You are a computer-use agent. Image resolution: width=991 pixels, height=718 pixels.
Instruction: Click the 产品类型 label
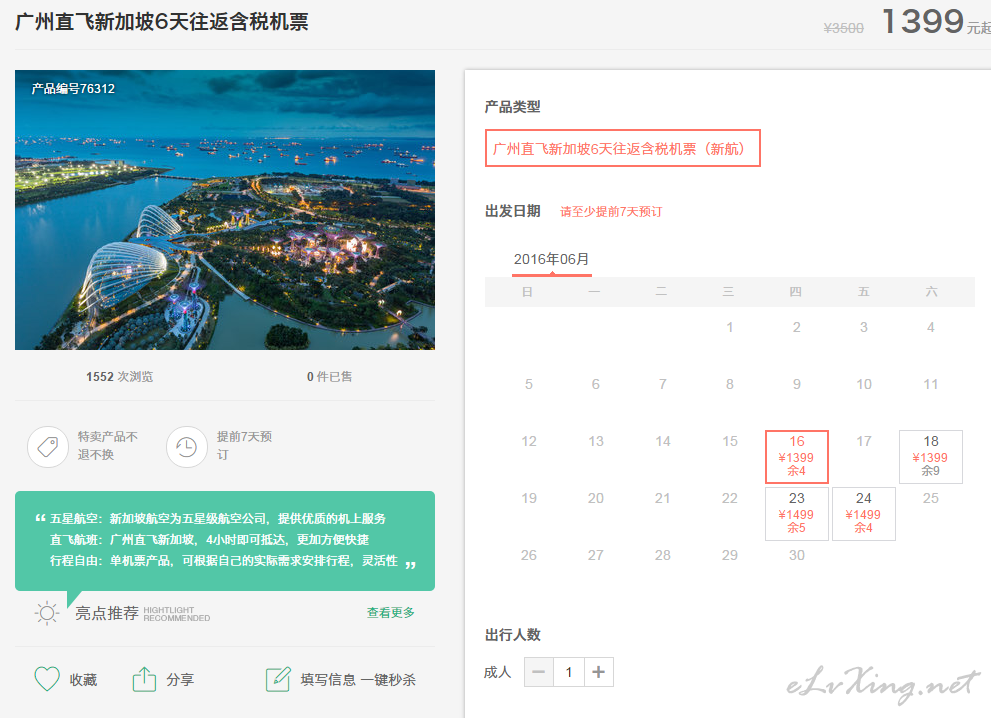(x=513, y=107)
